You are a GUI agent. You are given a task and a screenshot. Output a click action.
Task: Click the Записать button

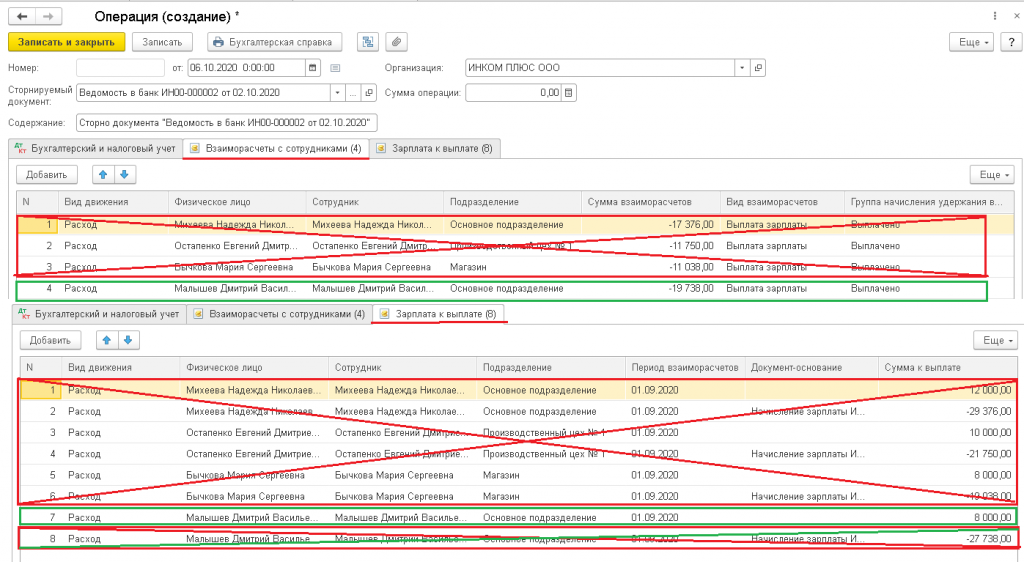162,42
